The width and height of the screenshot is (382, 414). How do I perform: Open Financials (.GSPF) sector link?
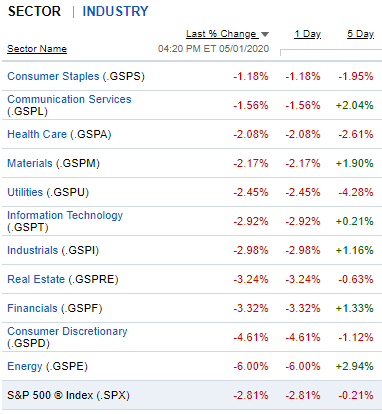(55, 308)
